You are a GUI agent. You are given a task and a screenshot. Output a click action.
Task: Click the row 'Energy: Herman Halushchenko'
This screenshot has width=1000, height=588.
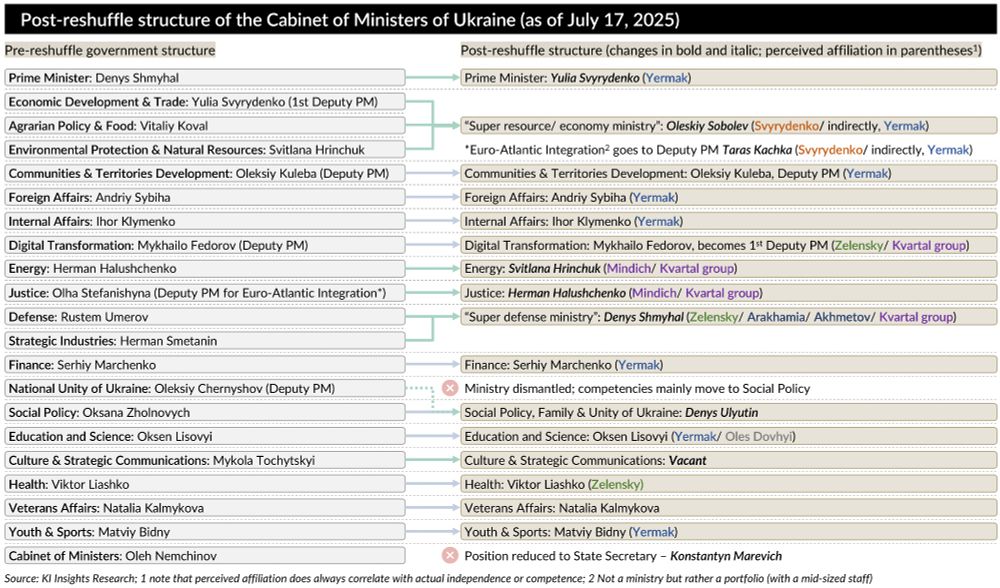pyautogui.click(x=205, y=269)
